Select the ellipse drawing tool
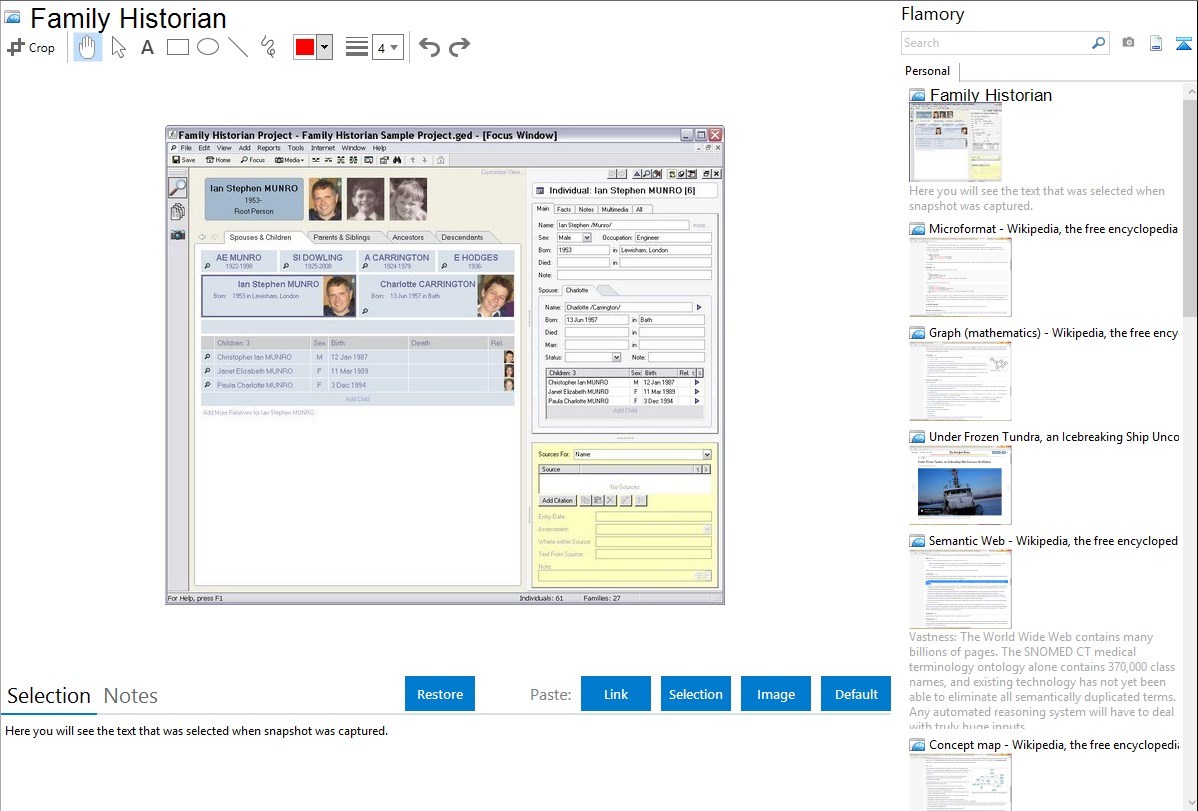 pos(208,47)
